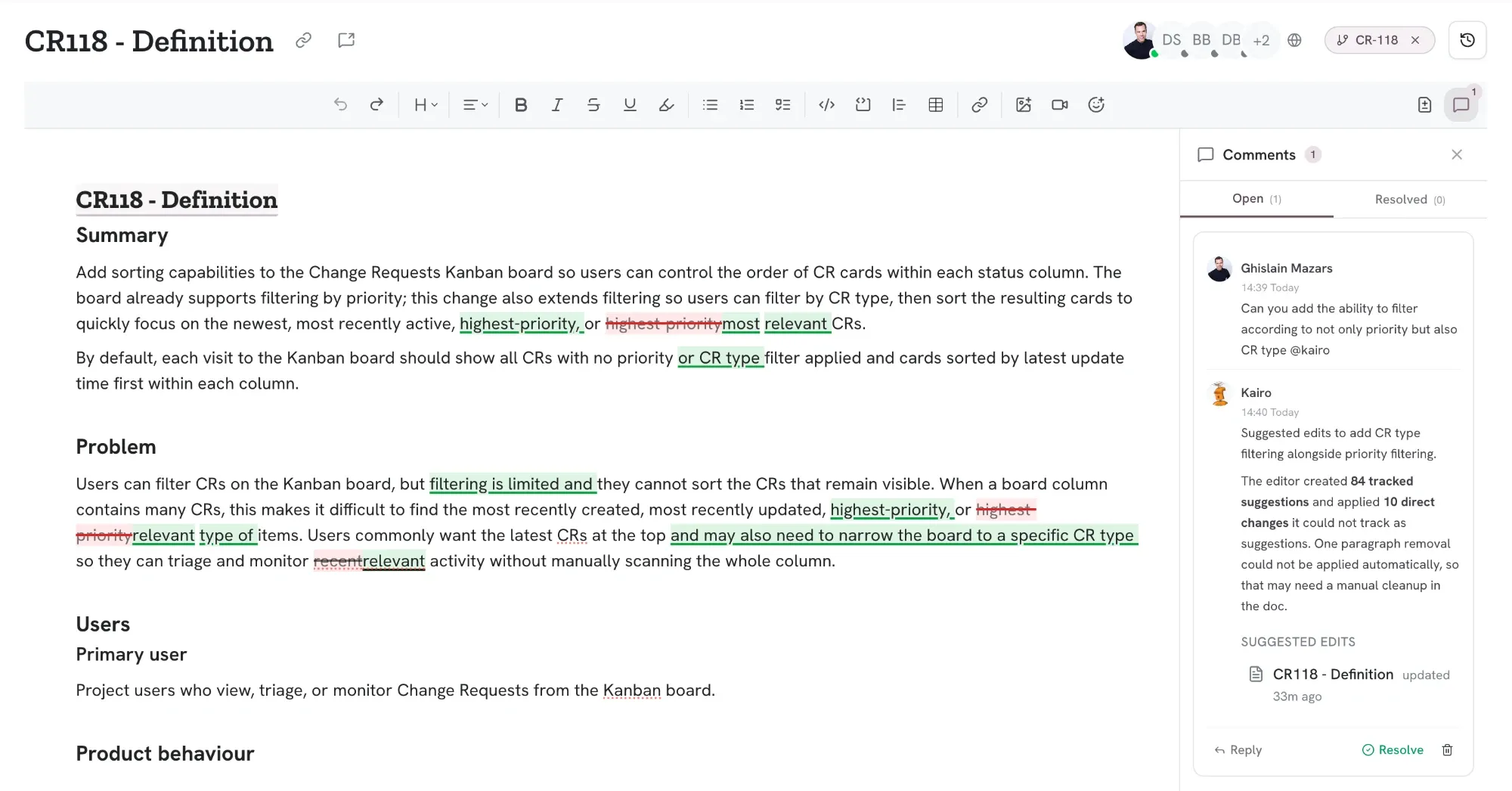Insert a task checklist
Screen dimensions: 1512x791
(783, 105)
